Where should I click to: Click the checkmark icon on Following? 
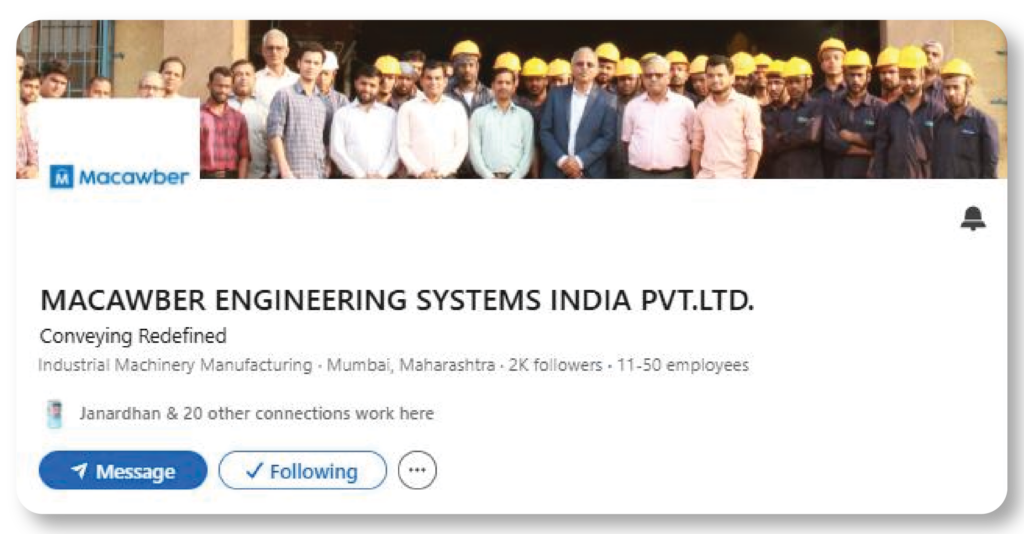pyautogui.click(x=254, y=470)
